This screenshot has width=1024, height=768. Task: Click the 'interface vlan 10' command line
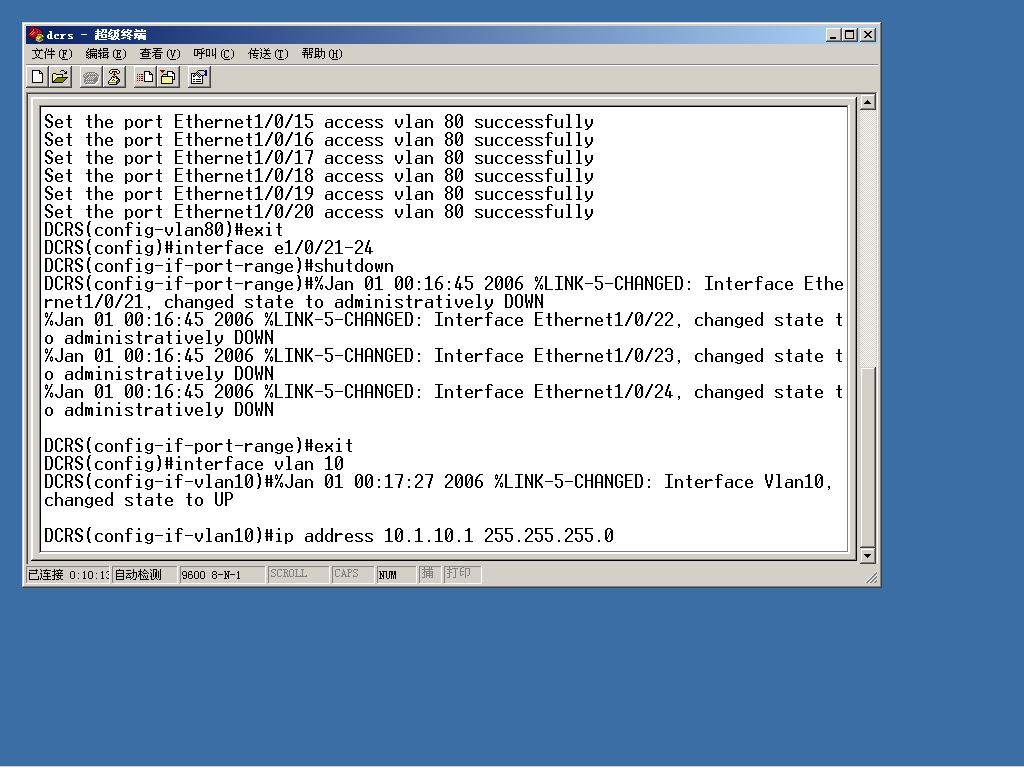[194, 464]
